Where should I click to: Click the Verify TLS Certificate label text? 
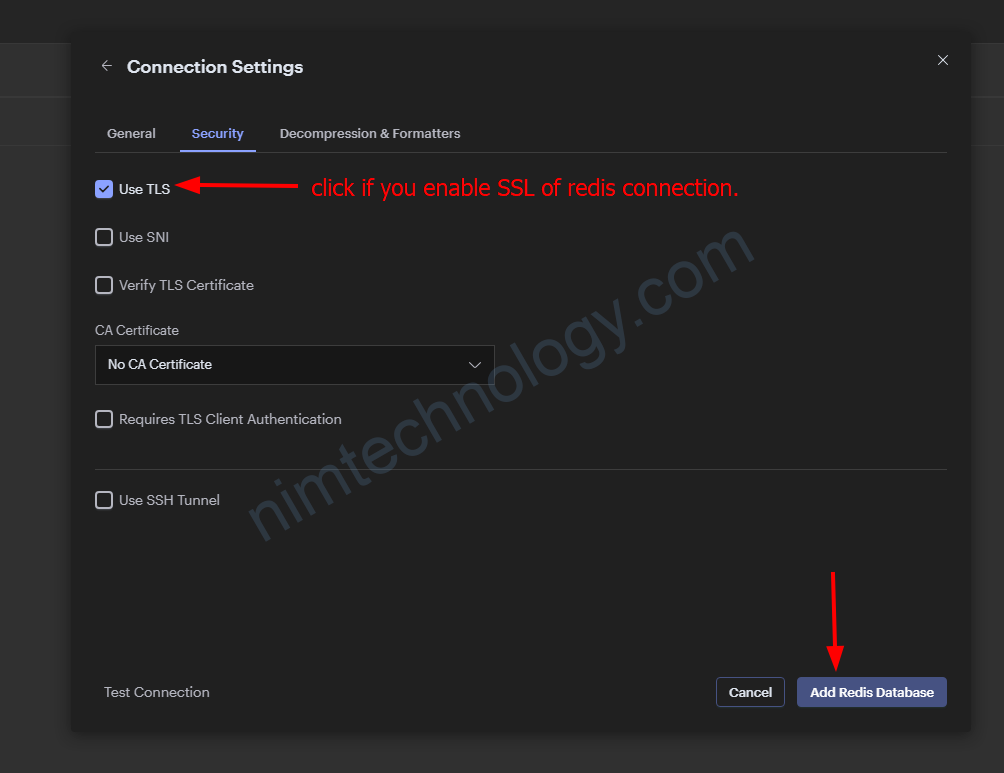click(186, 285)
